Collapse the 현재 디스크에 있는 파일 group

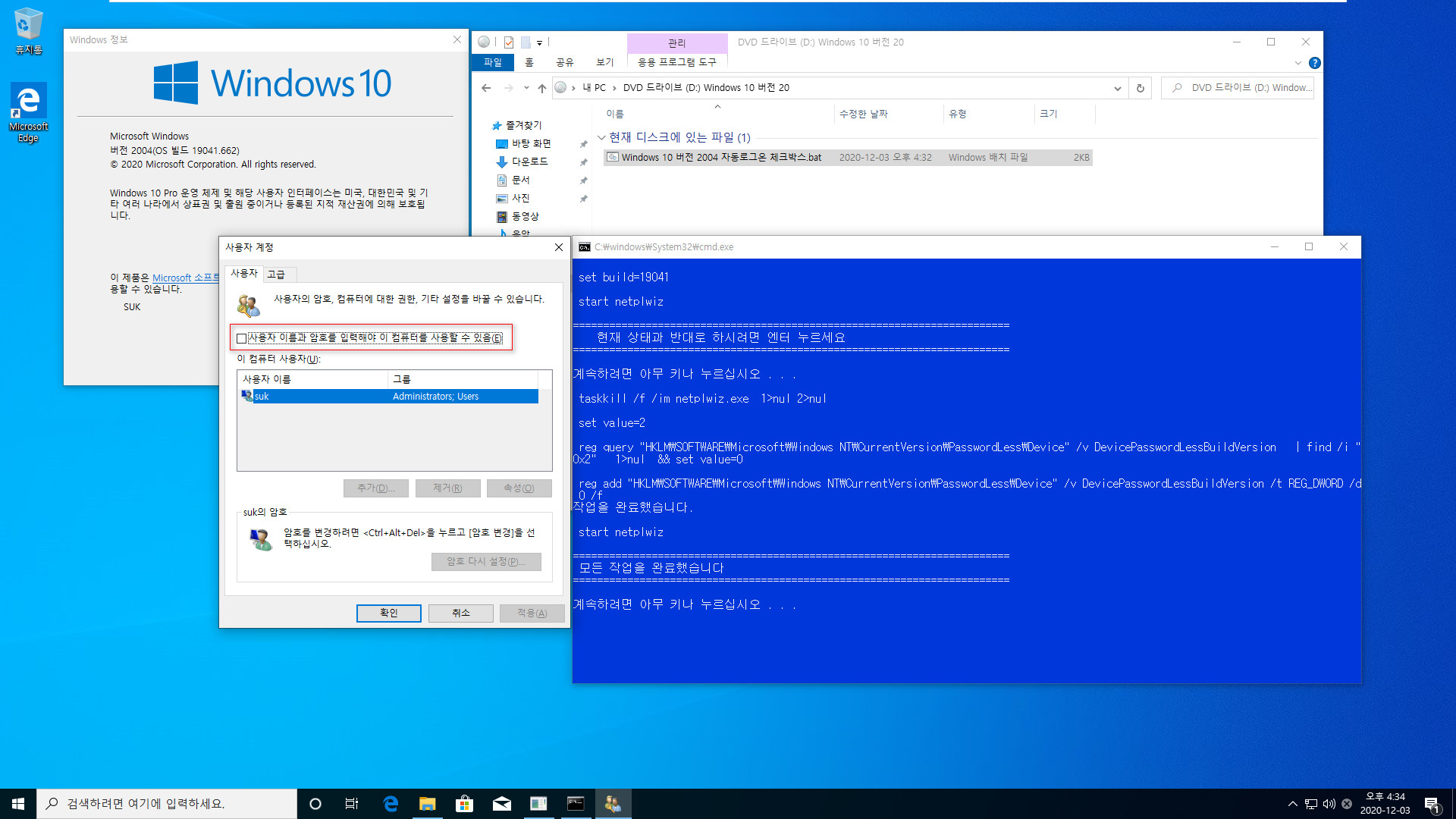(601, 137)
